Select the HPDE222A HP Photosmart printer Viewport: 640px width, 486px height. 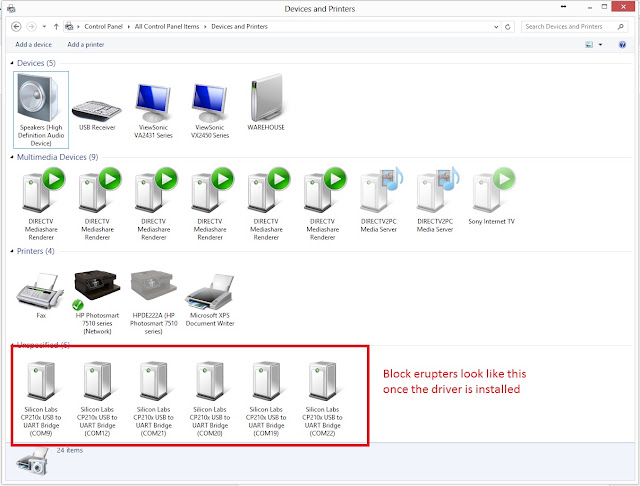[x=153, y=302]
